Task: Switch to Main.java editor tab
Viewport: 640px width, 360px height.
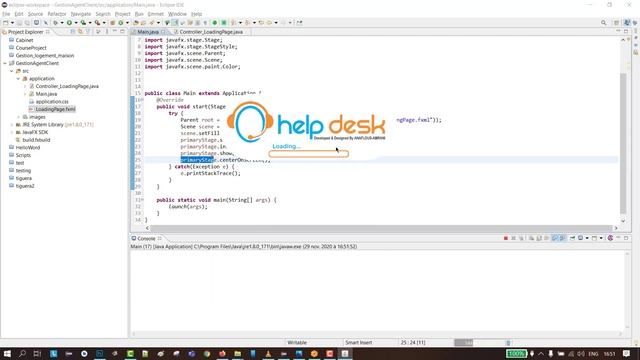Action: point(147,32)
